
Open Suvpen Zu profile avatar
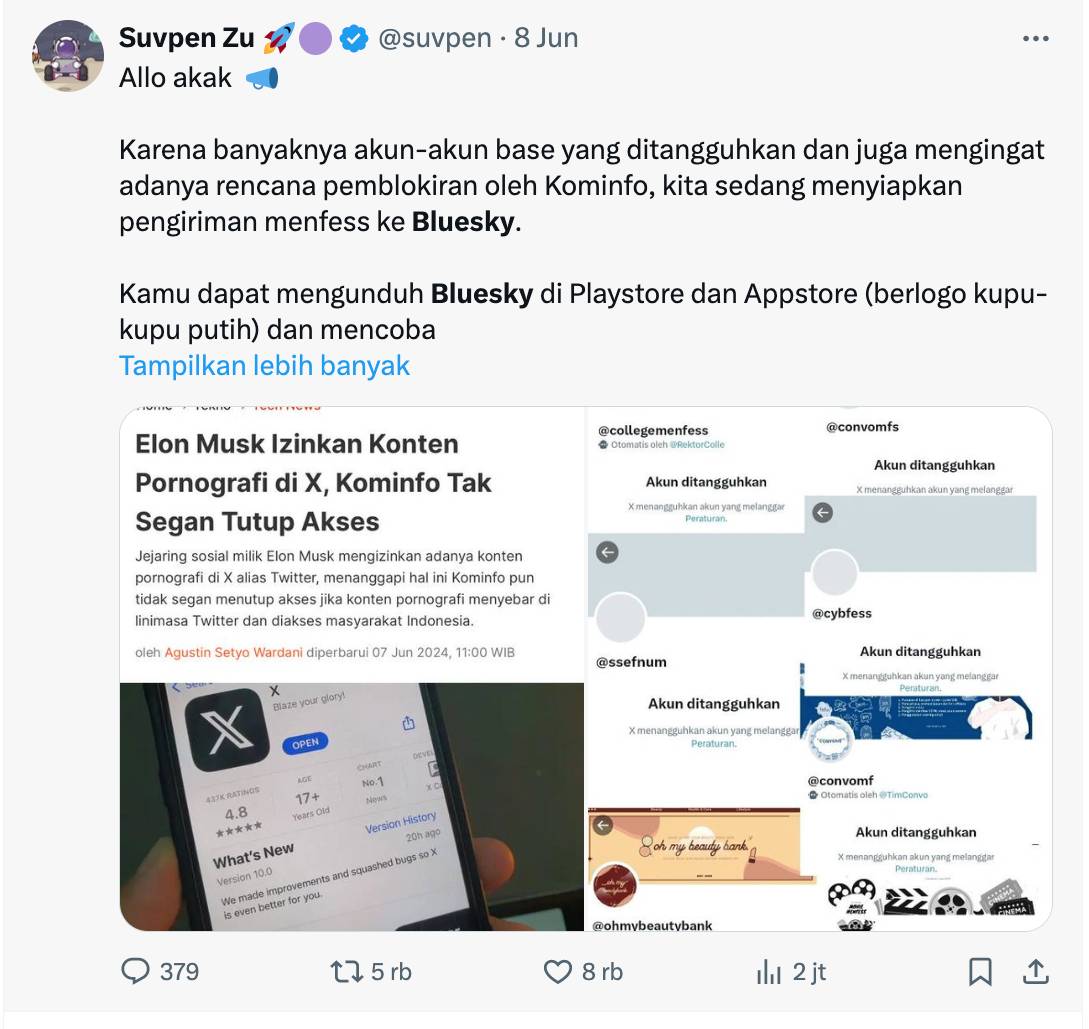(68, 56)
